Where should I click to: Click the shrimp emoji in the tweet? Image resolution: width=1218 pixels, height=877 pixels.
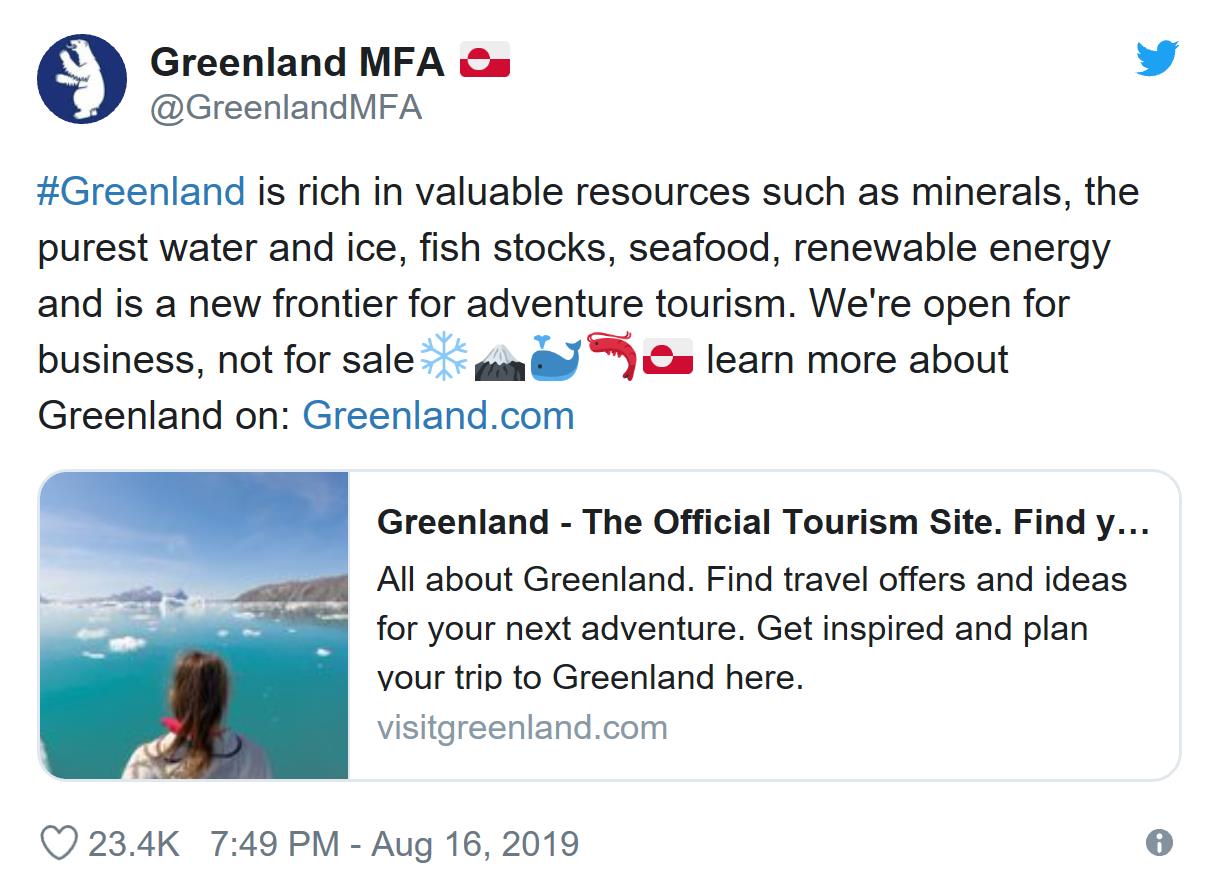coord(611,358)
